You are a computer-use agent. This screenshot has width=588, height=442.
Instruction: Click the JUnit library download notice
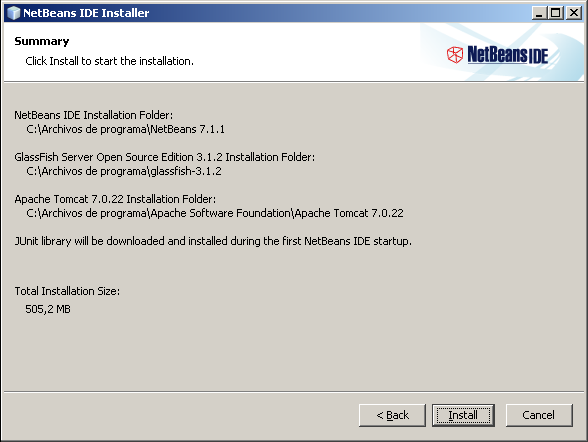click(213, 241)
